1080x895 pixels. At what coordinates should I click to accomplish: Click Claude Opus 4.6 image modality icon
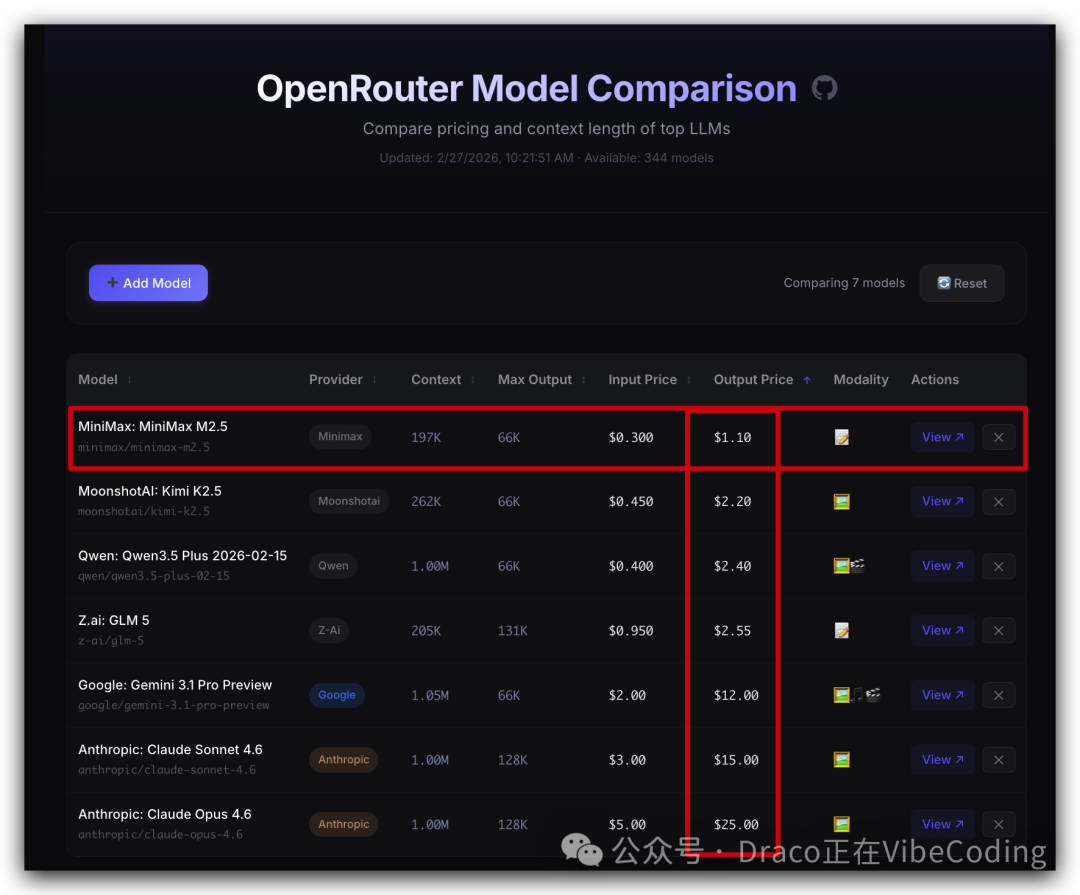point(842,824)
